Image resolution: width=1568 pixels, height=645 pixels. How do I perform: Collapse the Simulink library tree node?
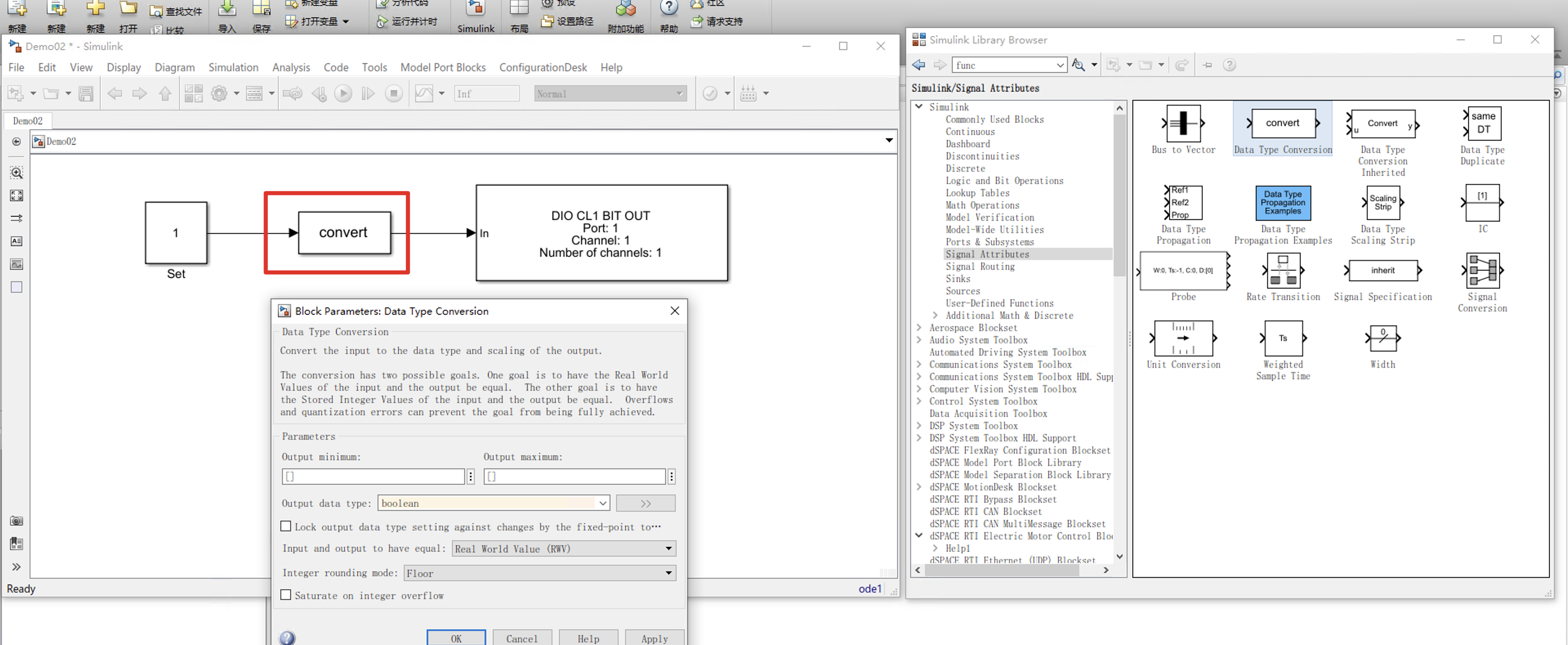click(x=918, y=107)
